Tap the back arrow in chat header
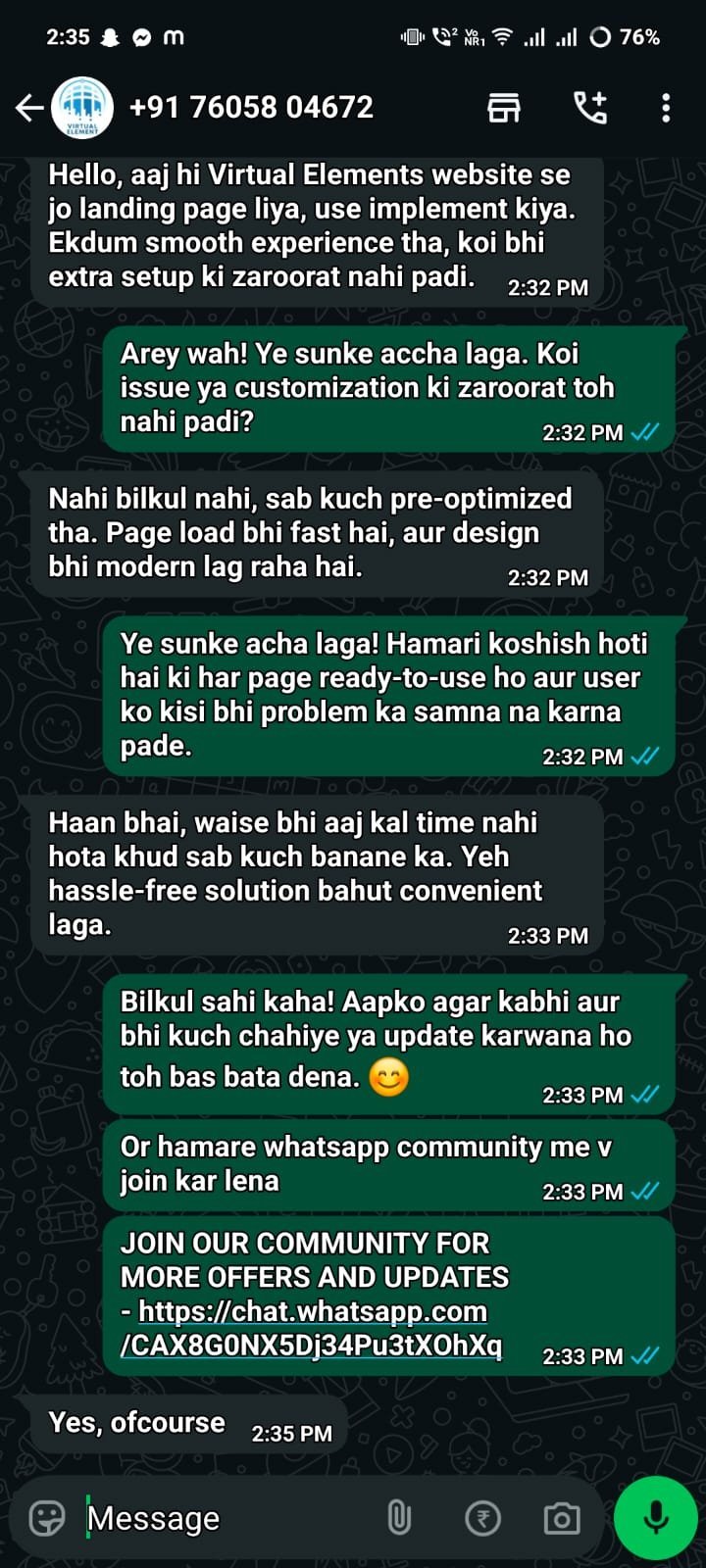 (29, 108)
